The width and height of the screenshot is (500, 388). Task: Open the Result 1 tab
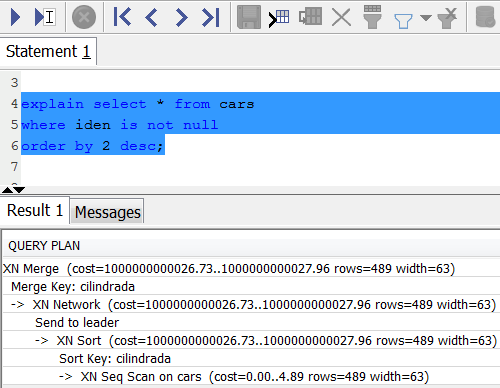(x=35, y=210)
